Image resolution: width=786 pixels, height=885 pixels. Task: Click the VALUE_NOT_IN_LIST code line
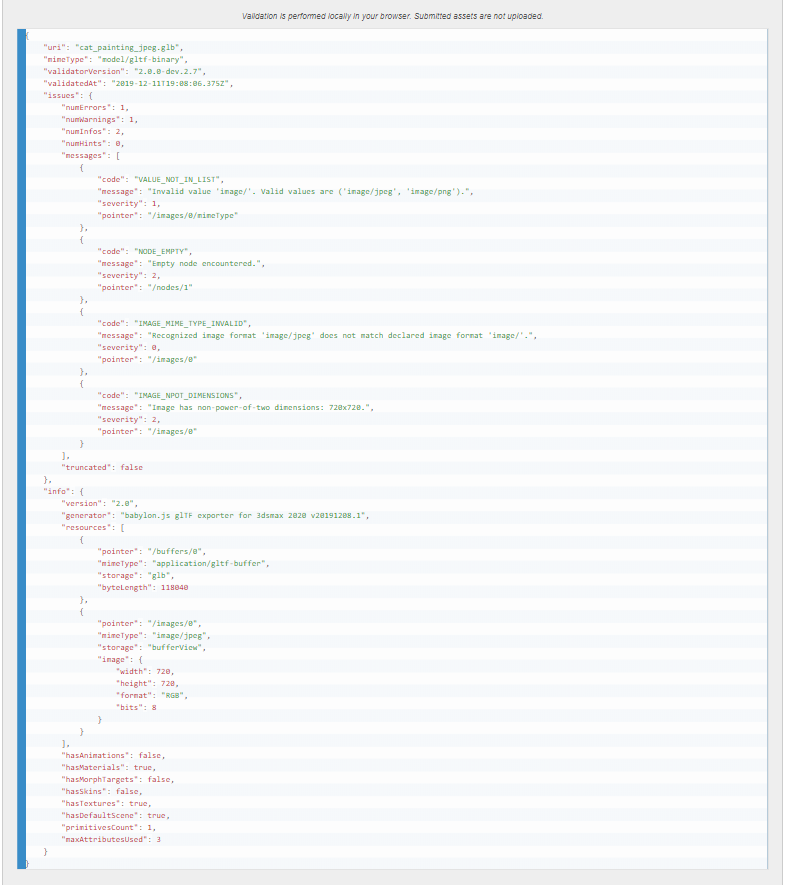pos(160,179)
